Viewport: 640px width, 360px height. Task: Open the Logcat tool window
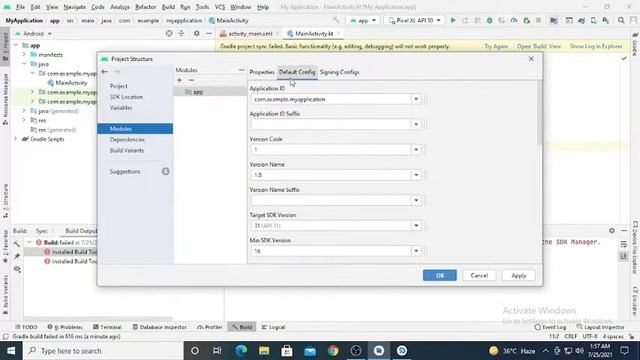273,327
